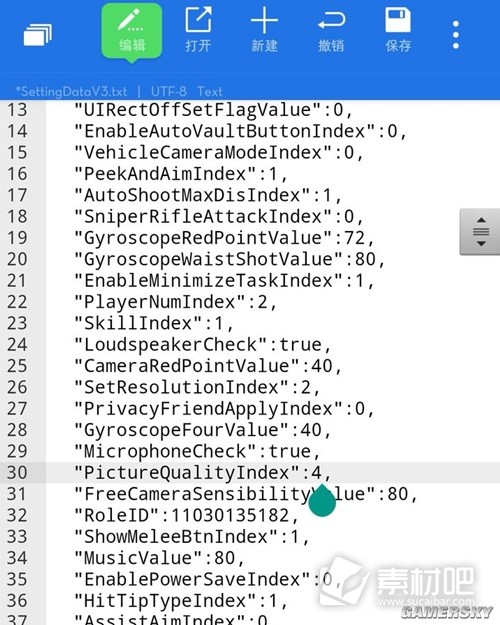Tap the Text syntax mode label
This screenshot has width=500, height=625.
[x=210, y=91]
